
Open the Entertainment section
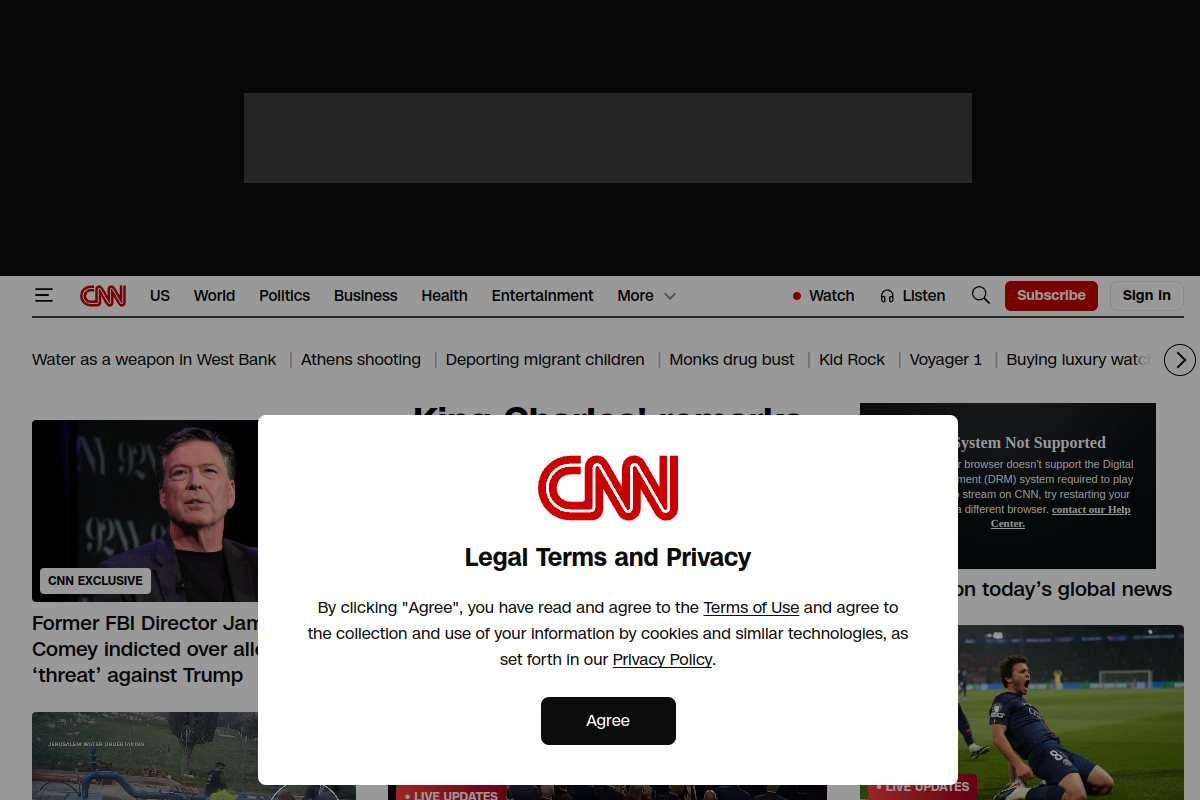point(542,296)
